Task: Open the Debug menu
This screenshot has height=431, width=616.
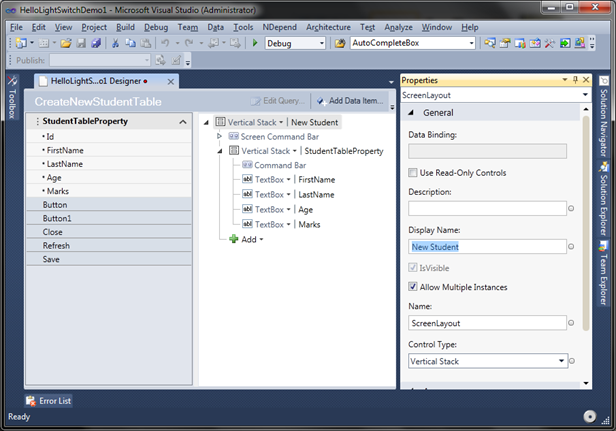Action: pyautogui.click(x=156, y=27)
